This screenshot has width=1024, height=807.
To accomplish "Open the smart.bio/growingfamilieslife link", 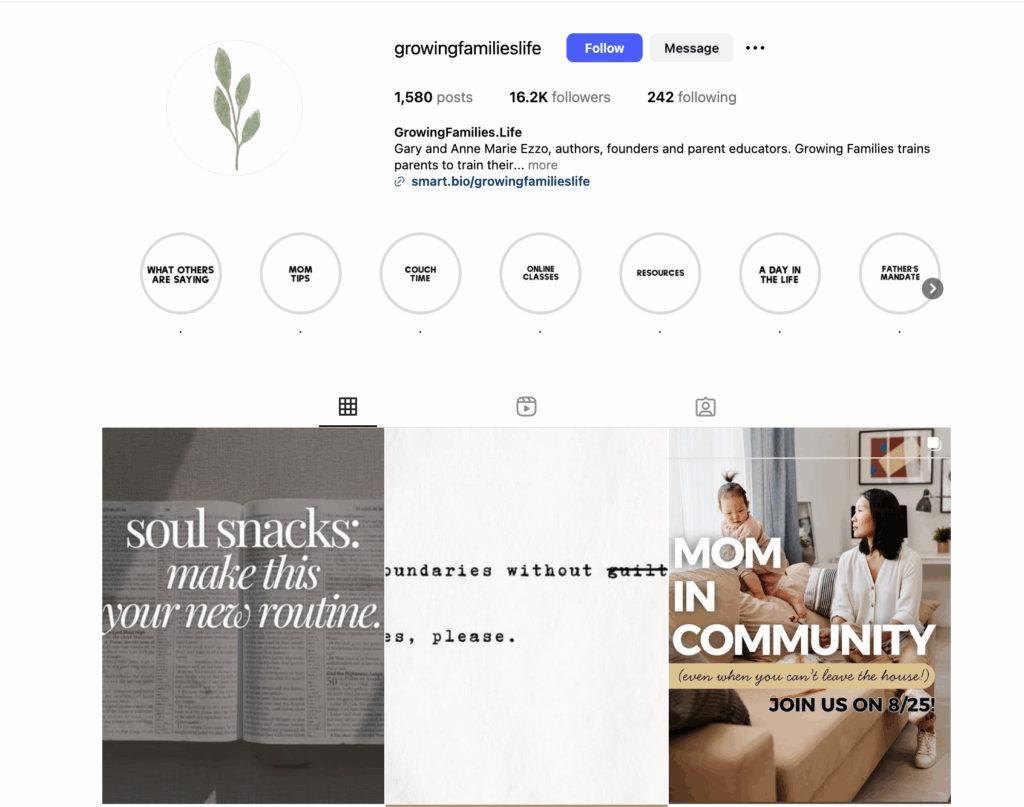I will pos(500,182).
